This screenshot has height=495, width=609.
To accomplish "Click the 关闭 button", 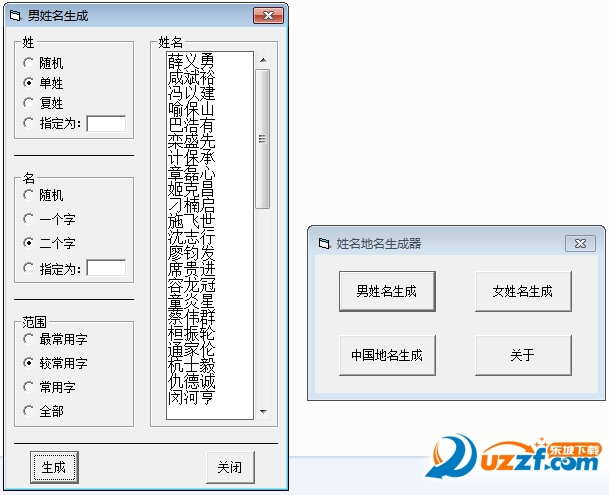I will (x=230, y=467).
